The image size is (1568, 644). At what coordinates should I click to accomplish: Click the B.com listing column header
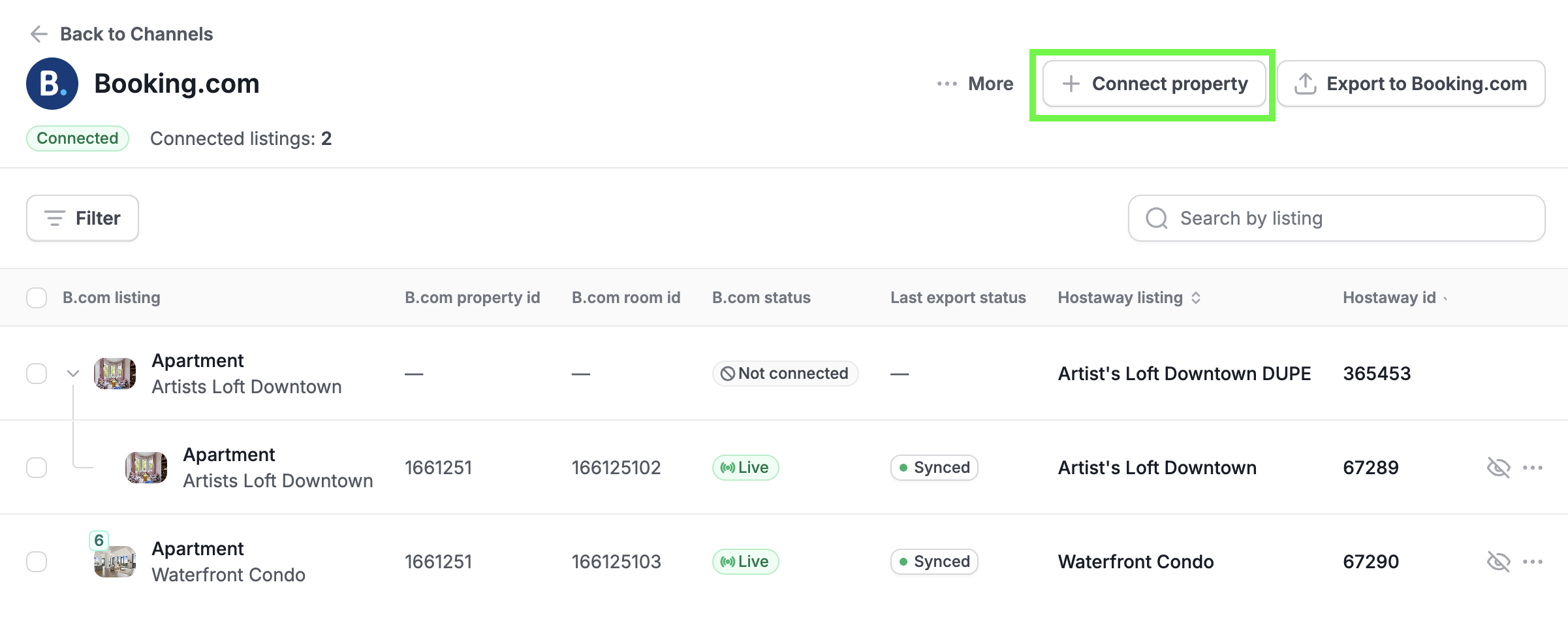(112, 298)
